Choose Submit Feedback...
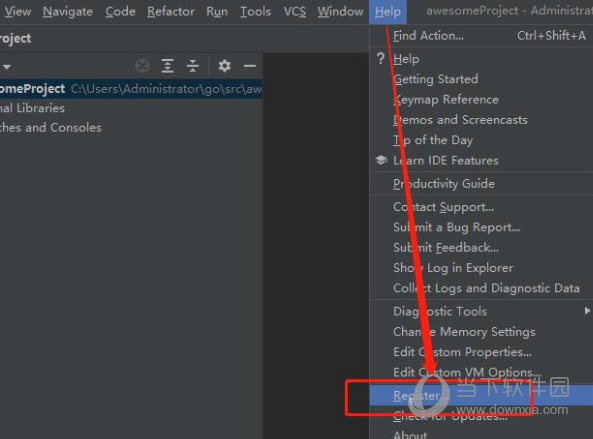This screenshot has height=439, width=593. (x=481, y=248)
